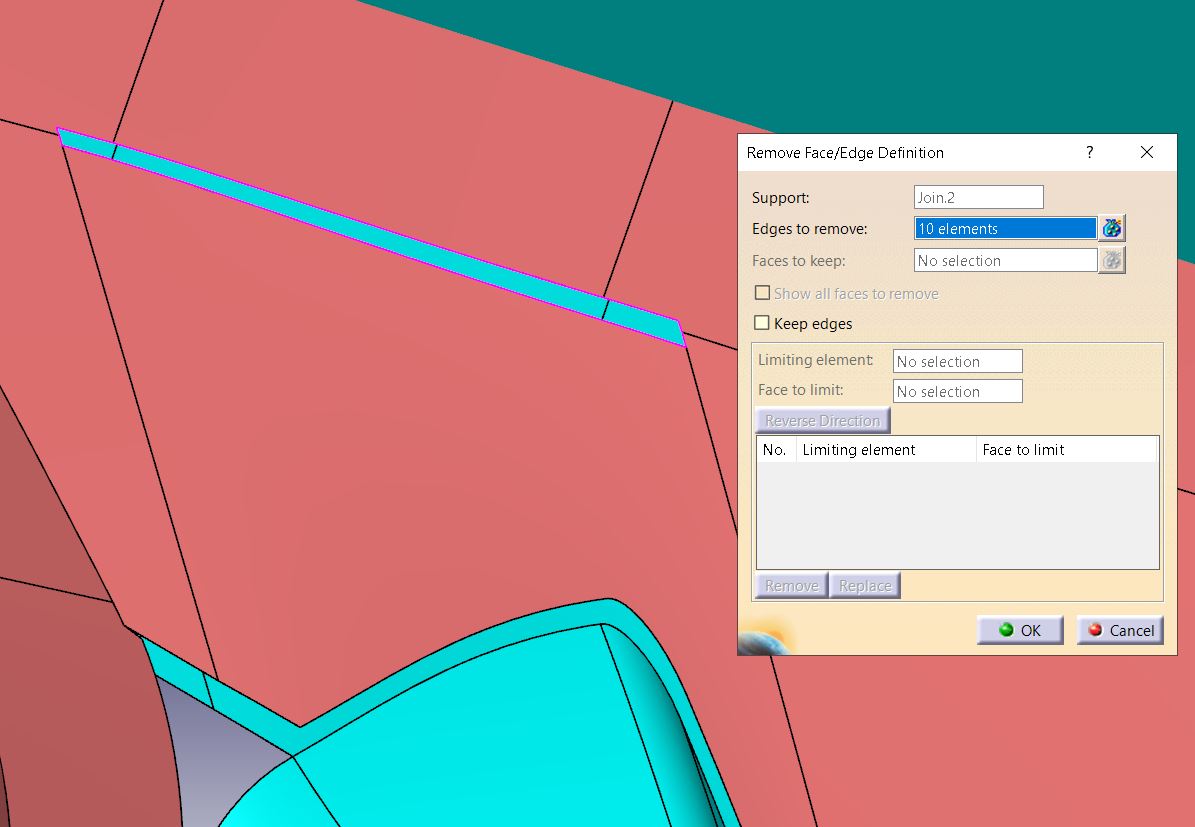This screenshot has height=827, width=1195.
Task: Click the Remove button below the list
Action: (x=790, y=585)
